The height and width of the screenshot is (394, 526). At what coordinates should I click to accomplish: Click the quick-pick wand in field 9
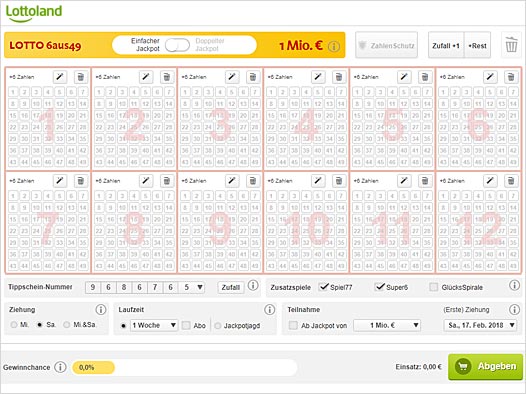tap(232, 181)
